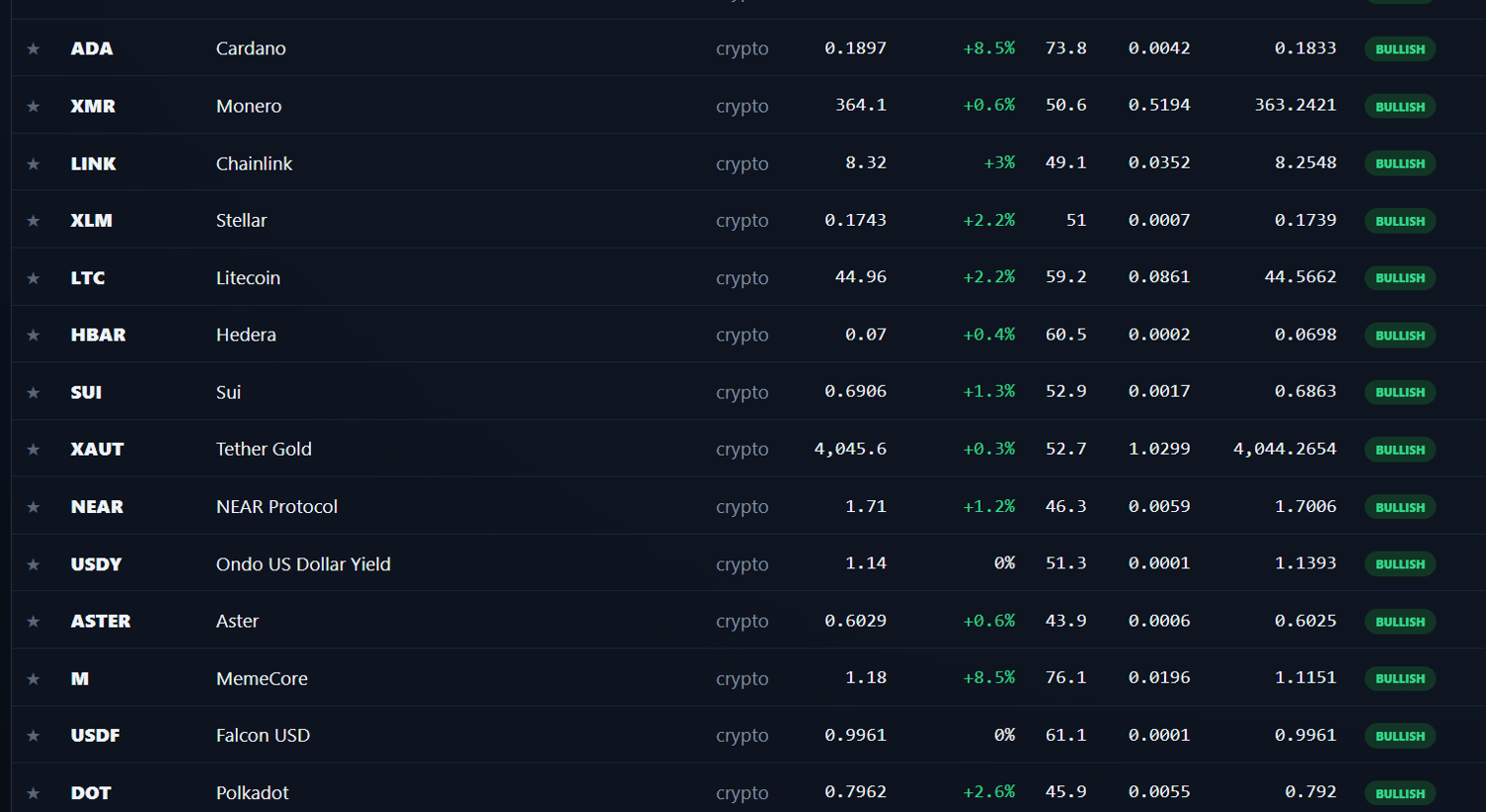Viewport: 1486px width, 812px height.
Task: Favorite the M MemeCore row star
Action: 33,678
